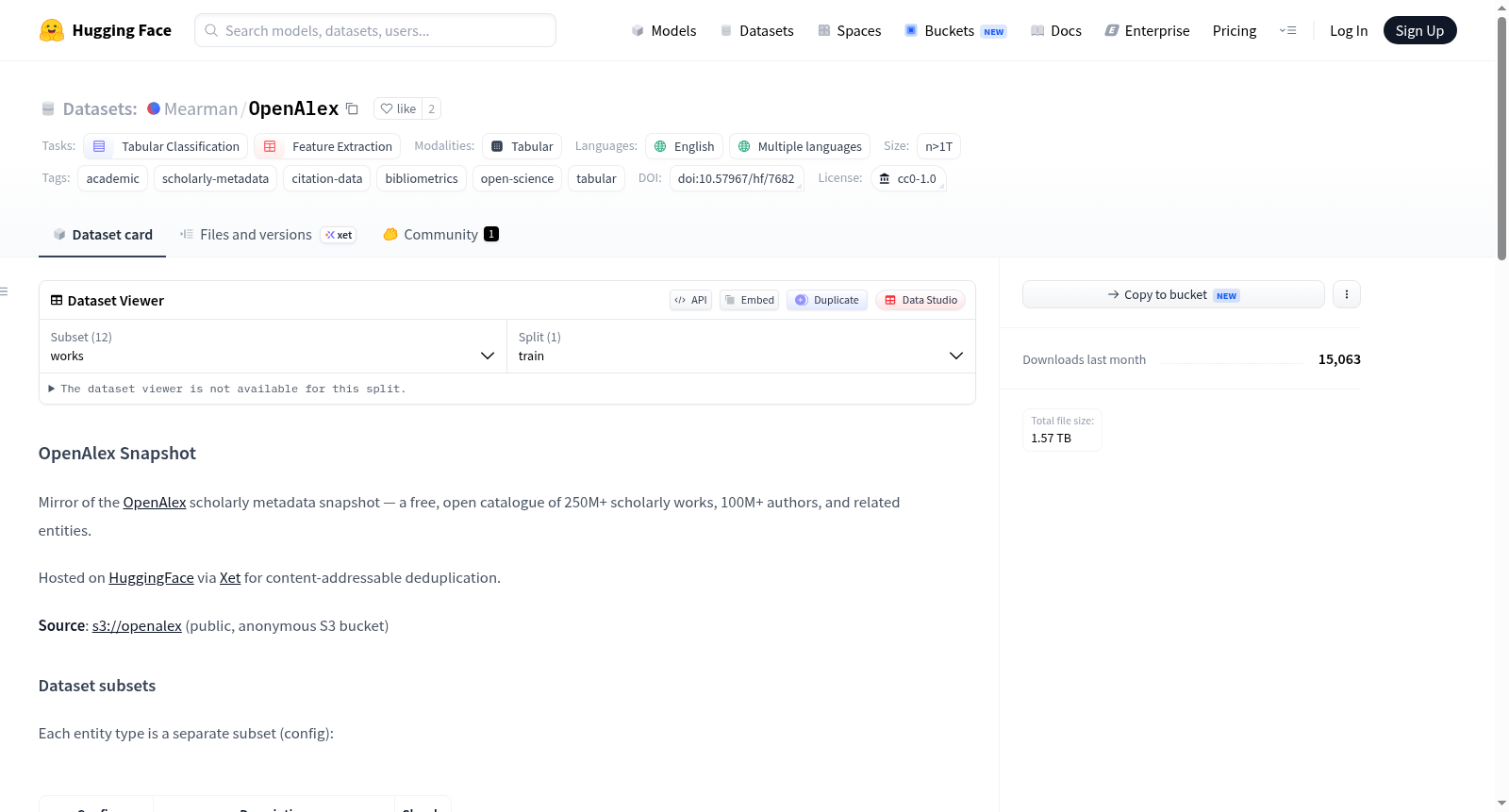Viewport: 1509px width, 812px height.
Task: Click the Datasets breadcrumb label
Action: tap(100, 108)
